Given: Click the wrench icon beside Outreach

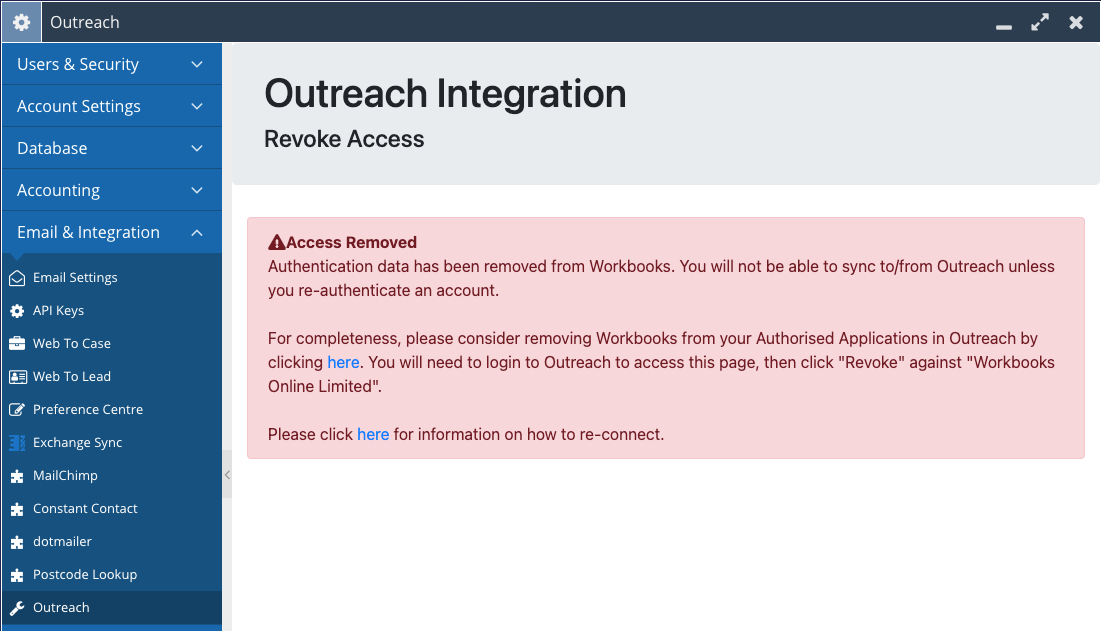Looking at the screenshot, I should [17, 608].
